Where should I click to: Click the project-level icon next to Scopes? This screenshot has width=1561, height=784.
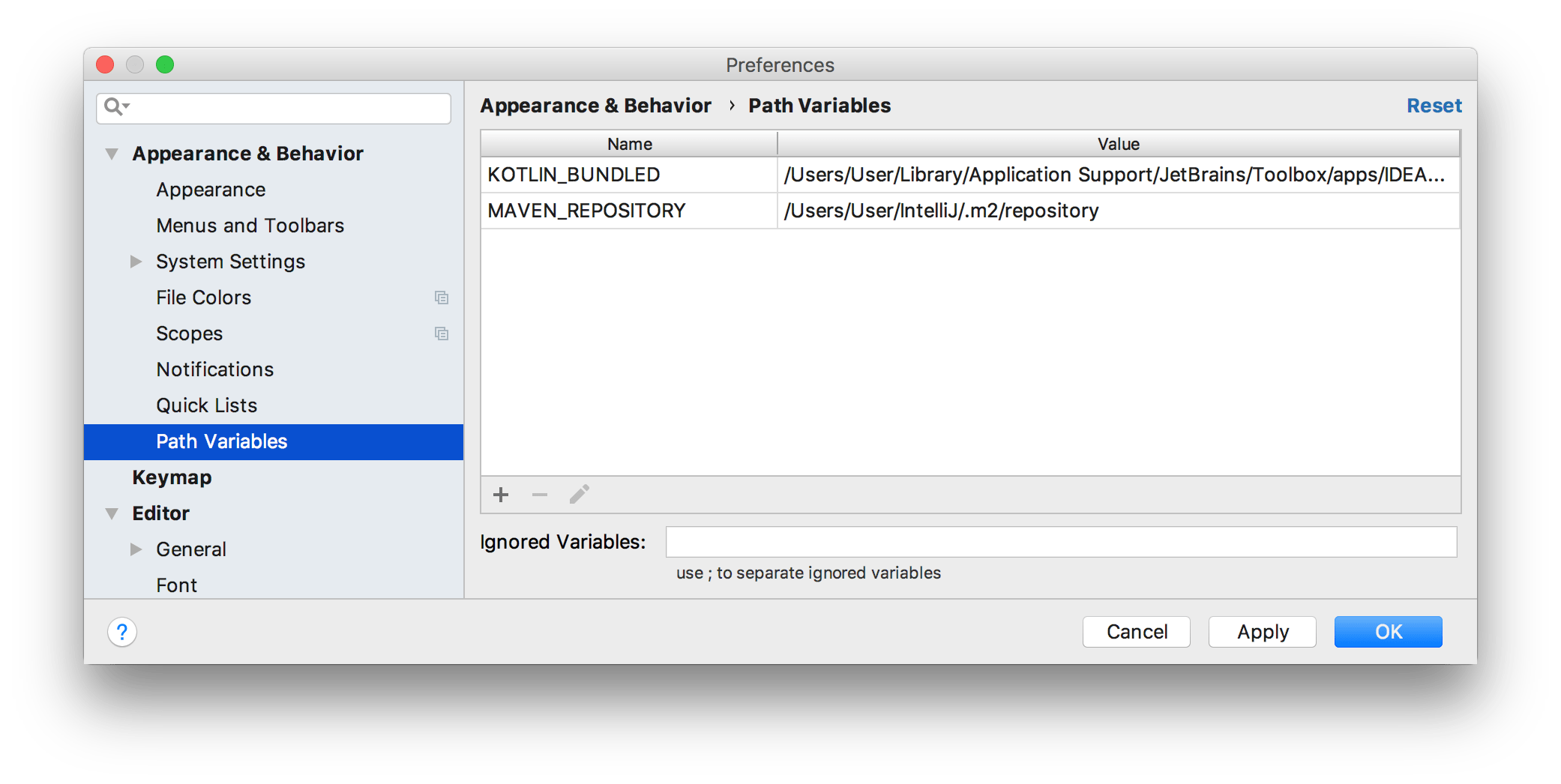(x=442, y=334)
